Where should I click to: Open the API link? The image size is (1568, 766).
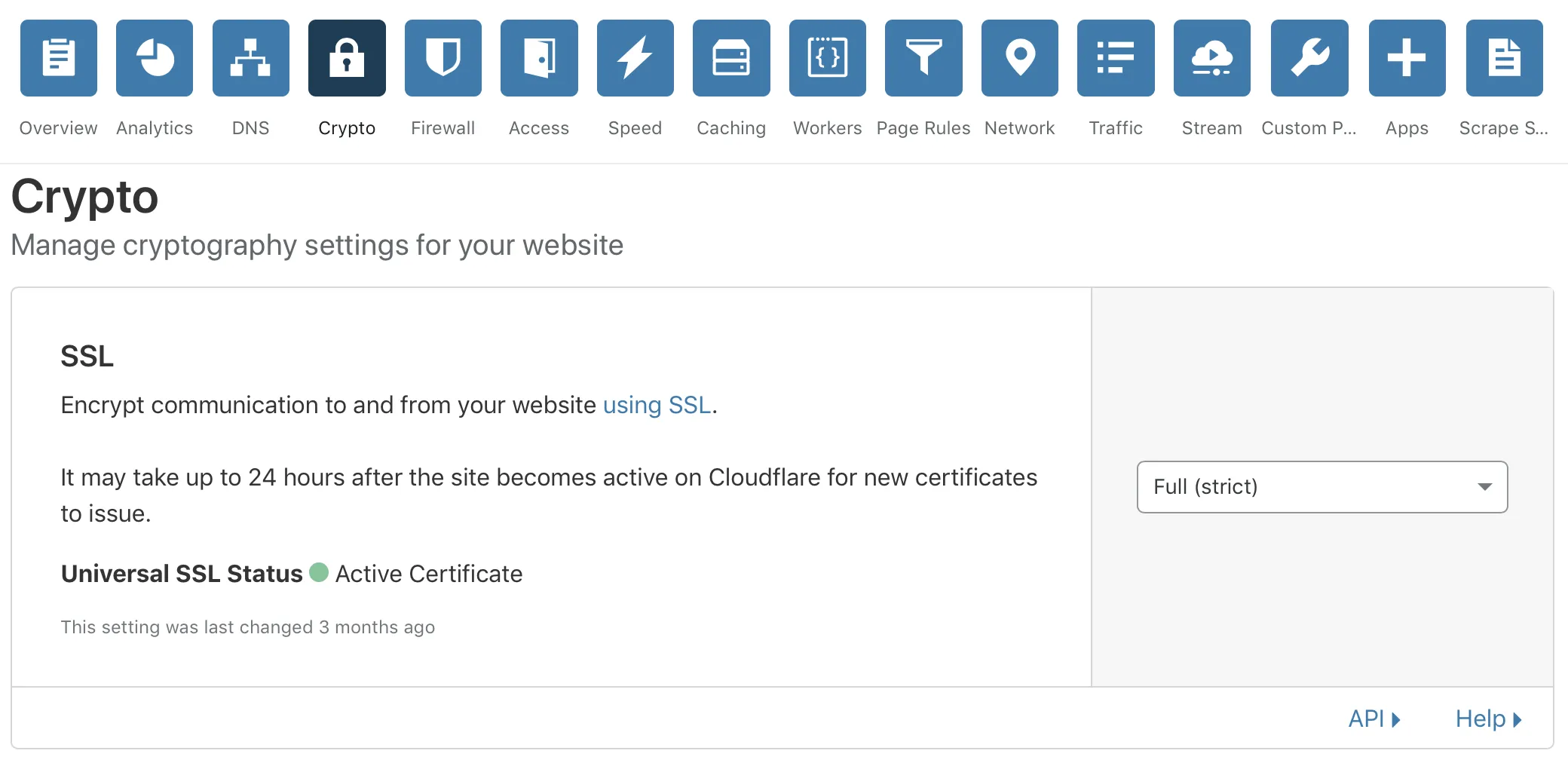(1374, 719)
